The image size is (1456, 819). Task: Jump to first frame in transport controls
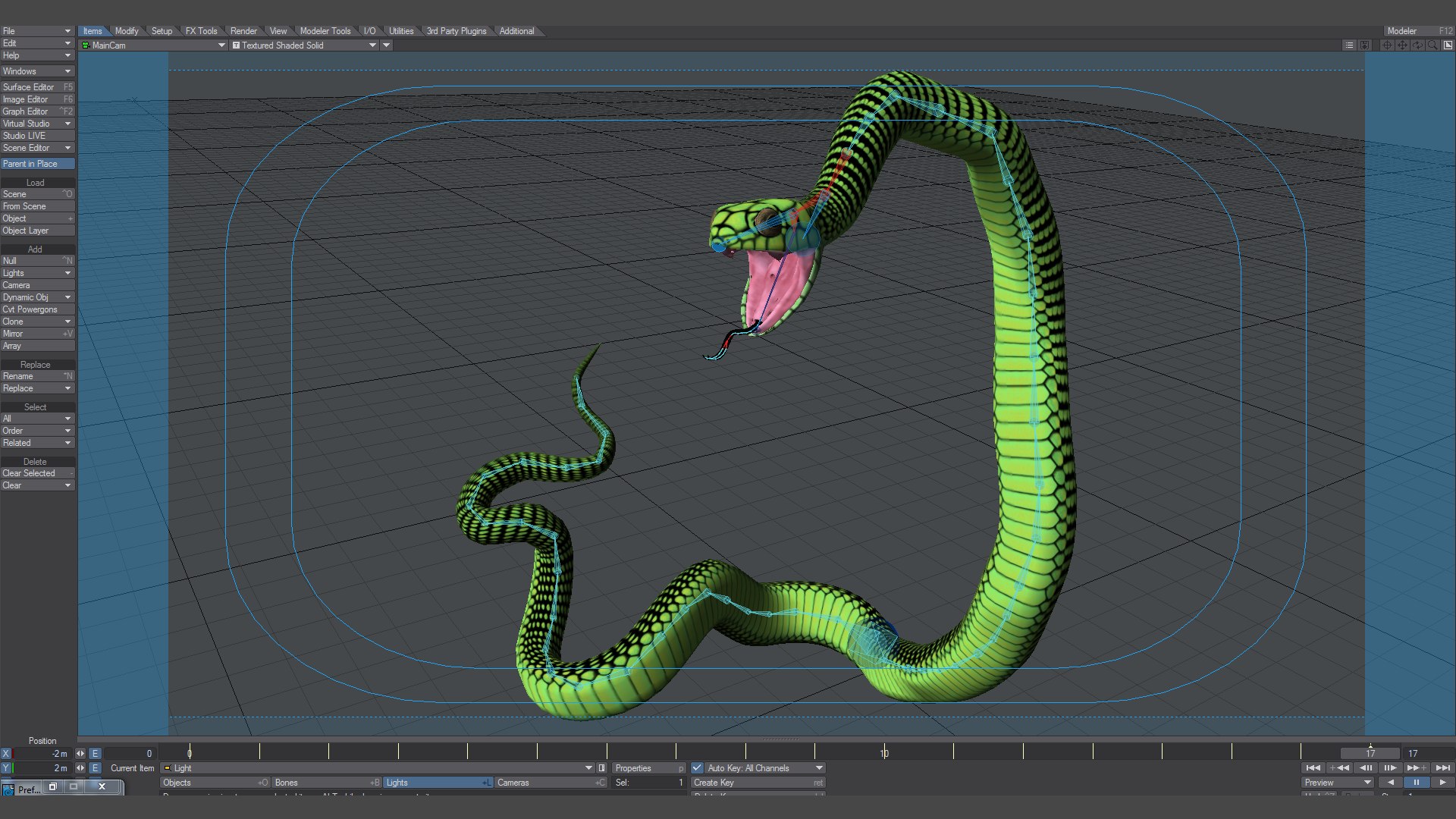[1313, 768]
